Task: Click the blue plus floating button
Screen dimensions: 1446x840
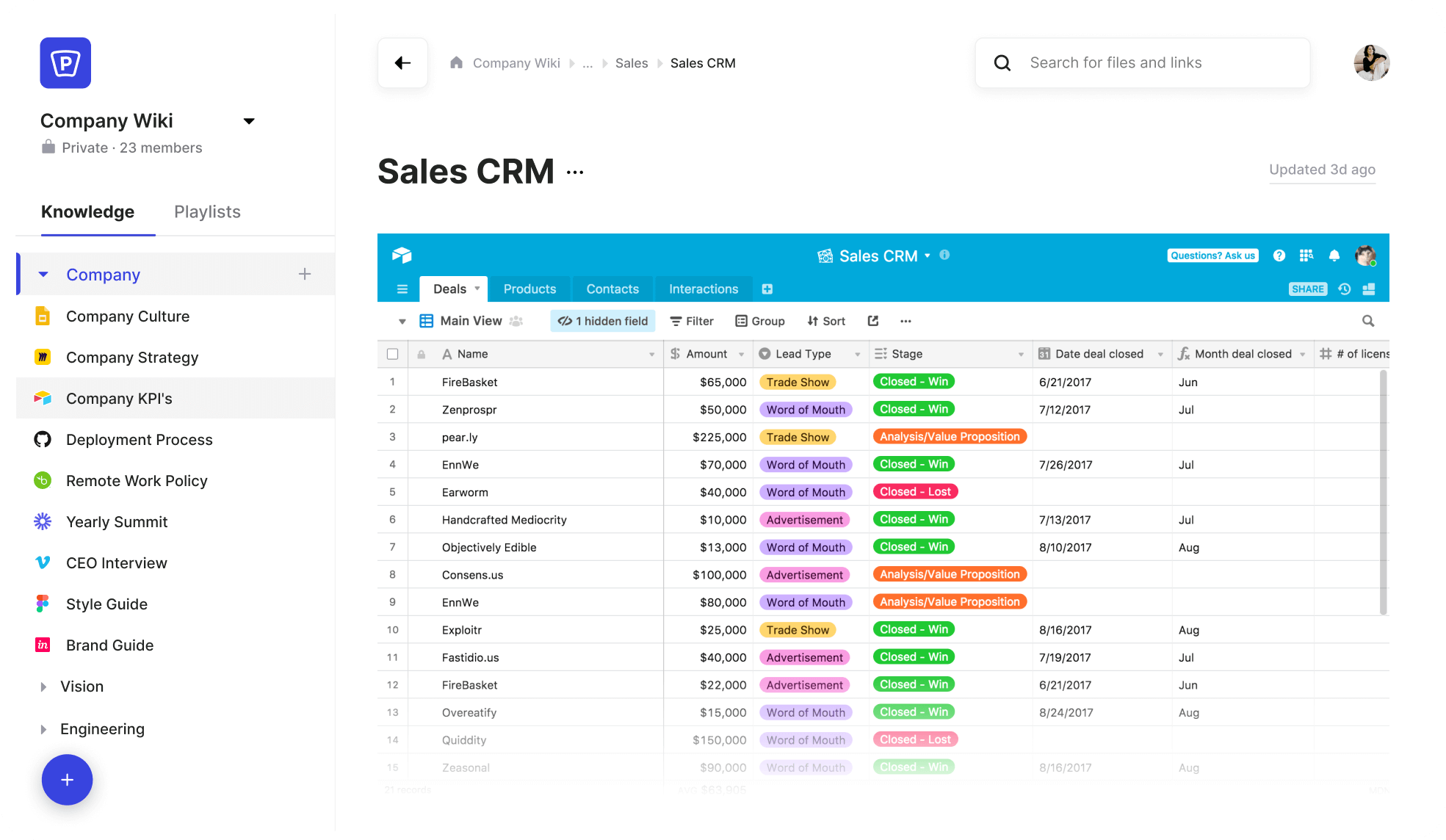Action: pos(67,780)
